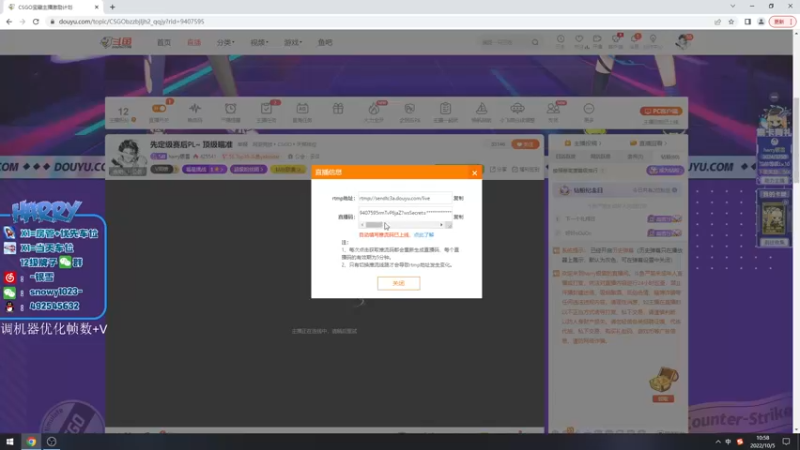This screenshot has width=800, height=450.
Task: Open the followed heart icon in header
Action: [579, 39]
